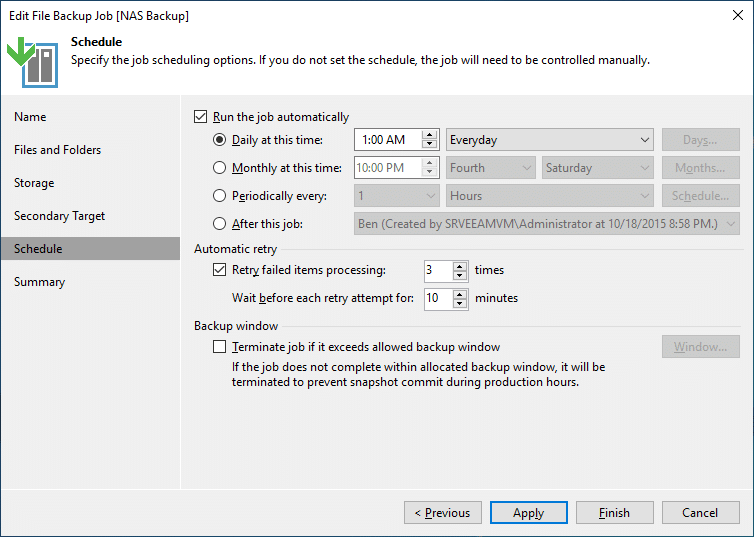
Task: Select Daily at this time option
Action: coord(219,140)
